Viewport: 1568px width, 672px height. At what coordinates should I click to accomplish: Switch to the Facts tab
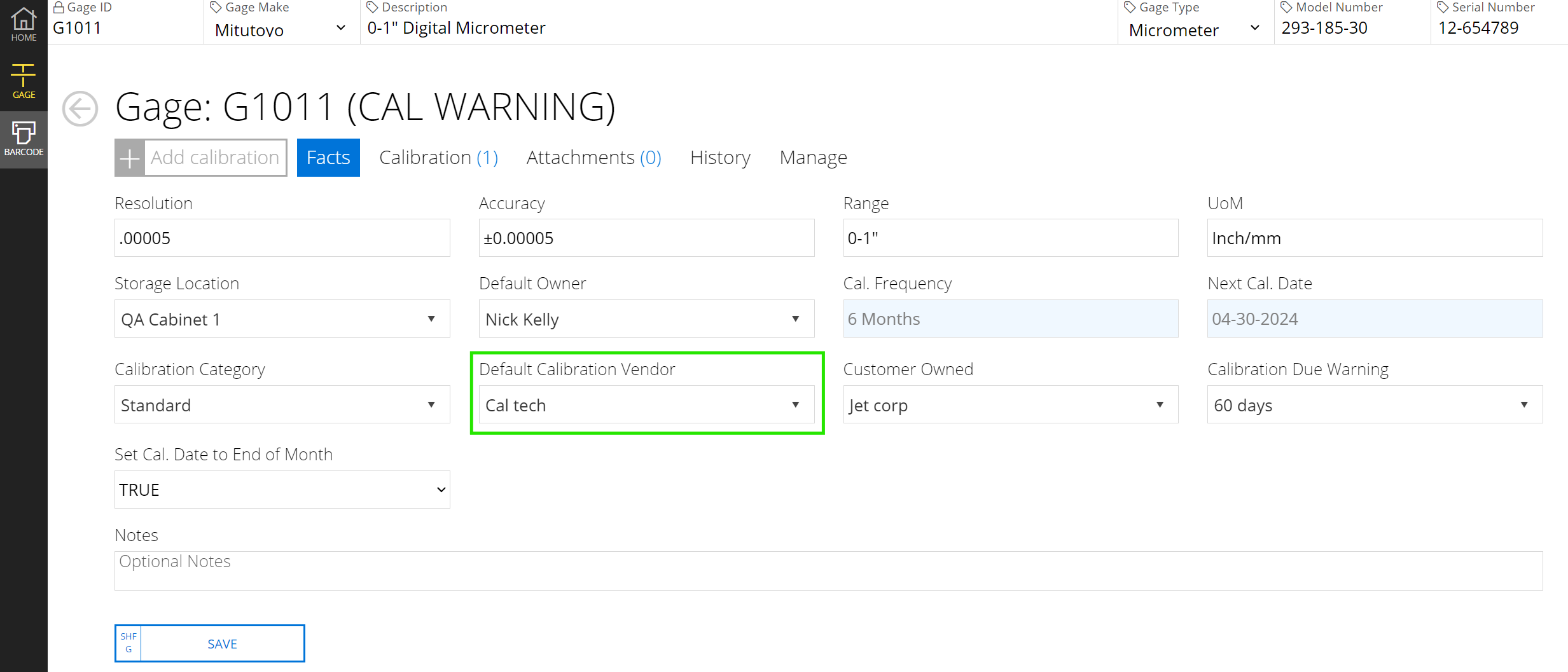point(328,158)
